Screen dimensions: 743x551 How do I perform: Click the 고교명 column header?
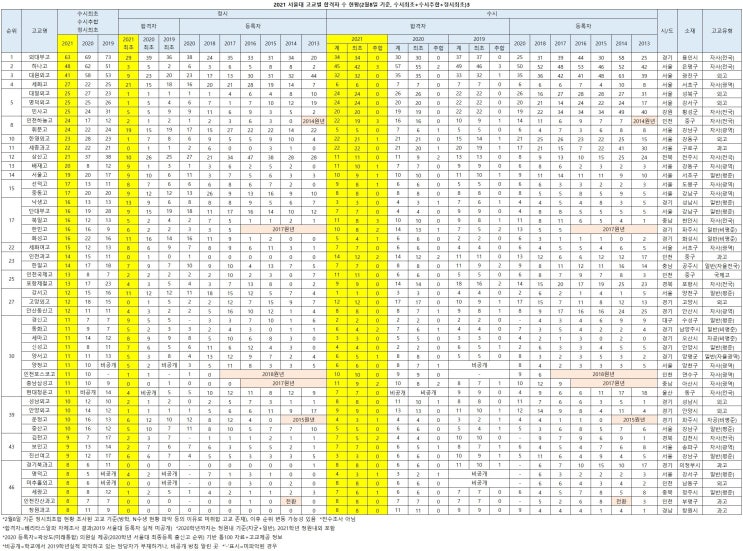tap(39, 31)
